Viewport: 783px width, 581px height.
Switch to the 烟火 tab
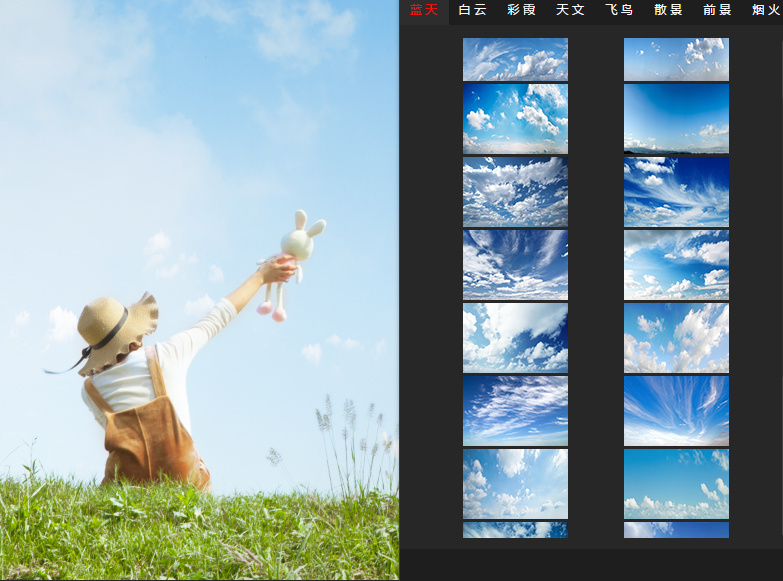[767, 10]
